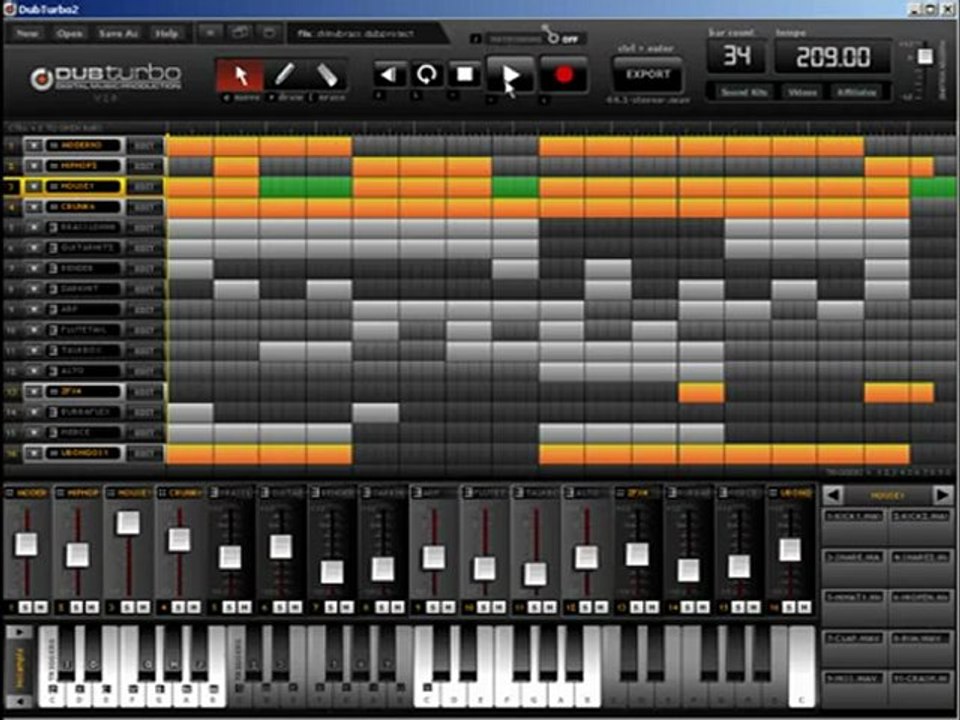Select the track 2 HIPHOP2 name field
This screenshot has width=960, height=720.
83,166
